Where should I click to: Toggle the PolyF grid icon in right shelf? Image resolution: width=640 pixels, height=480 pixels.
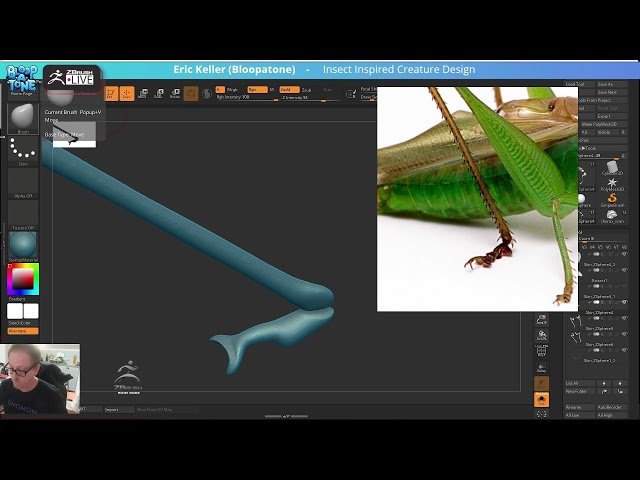point(542,351)
